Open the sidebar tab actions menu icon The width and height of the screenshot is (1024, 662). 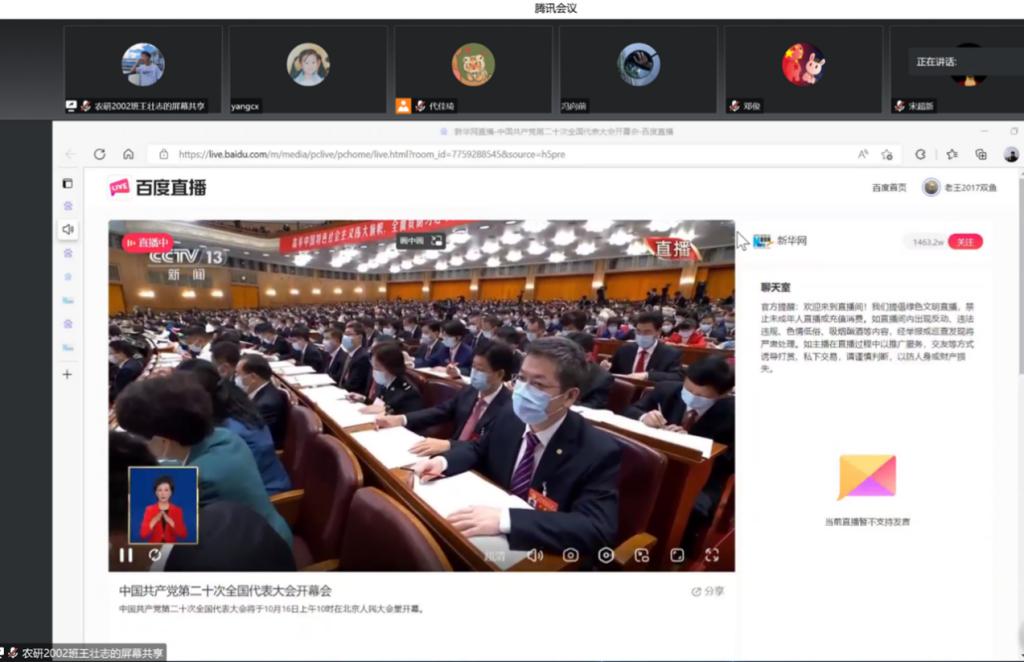(x=68, y=183)
